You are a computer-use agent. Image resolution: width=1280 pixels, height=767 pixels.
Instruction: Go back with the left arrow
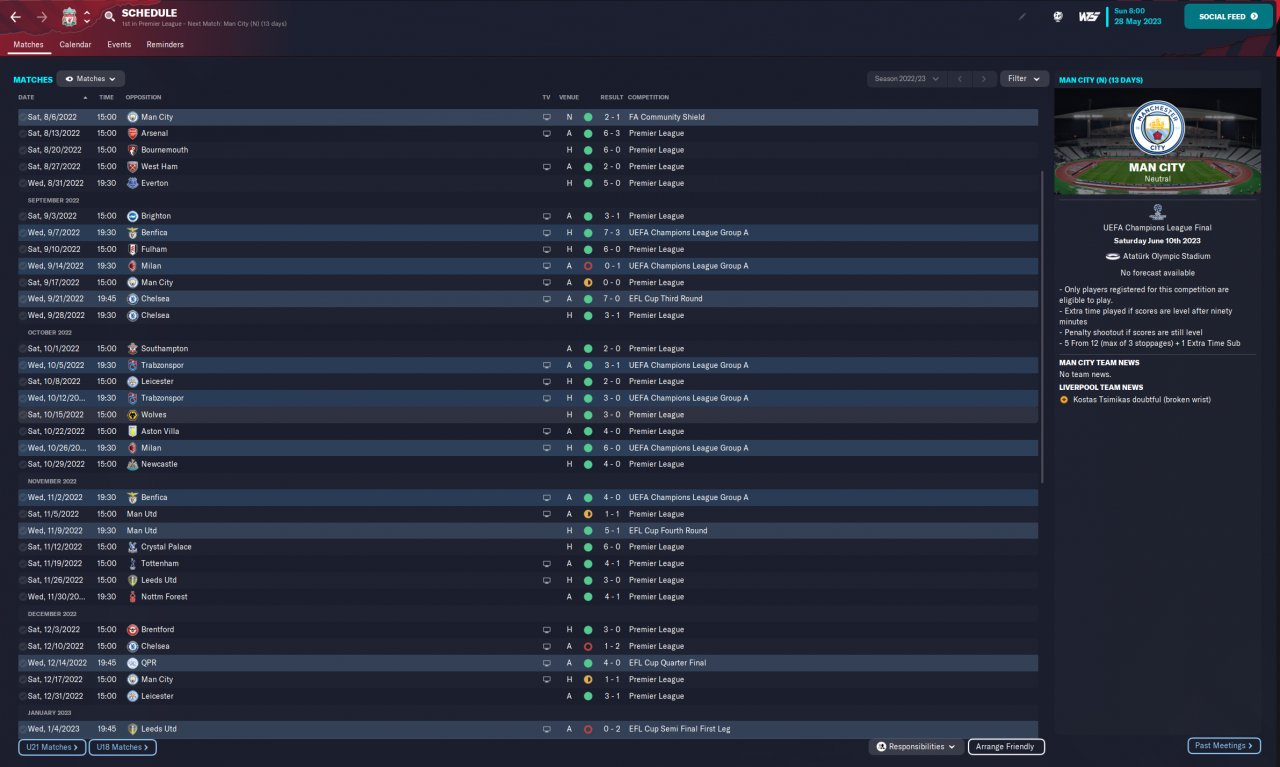(x=15, y=17)
